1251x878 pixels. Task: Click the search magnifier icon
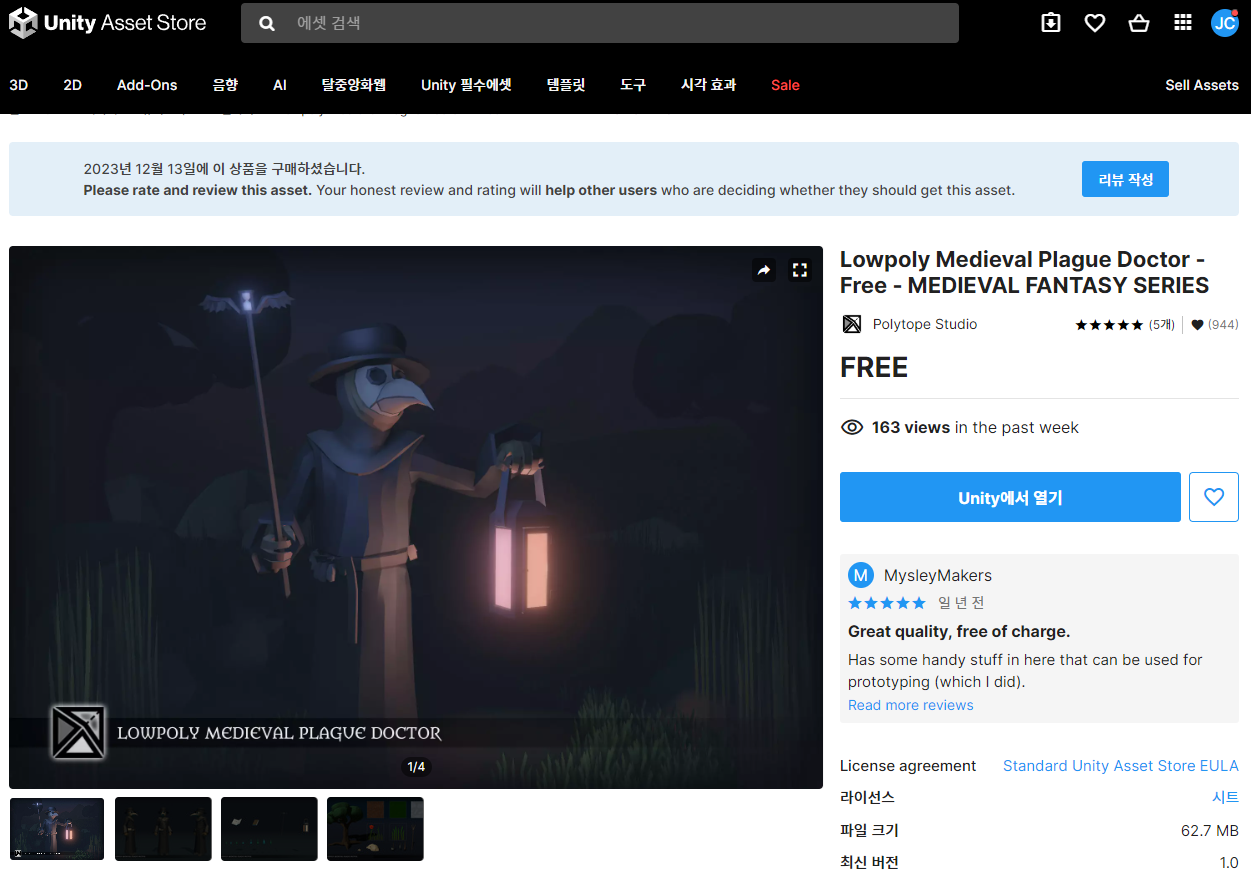point(267,23)
